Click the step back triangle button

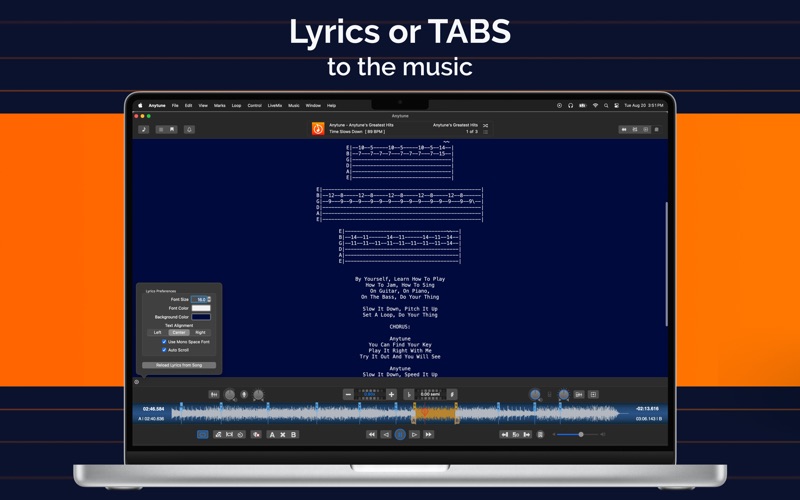[x=386, y=435]
